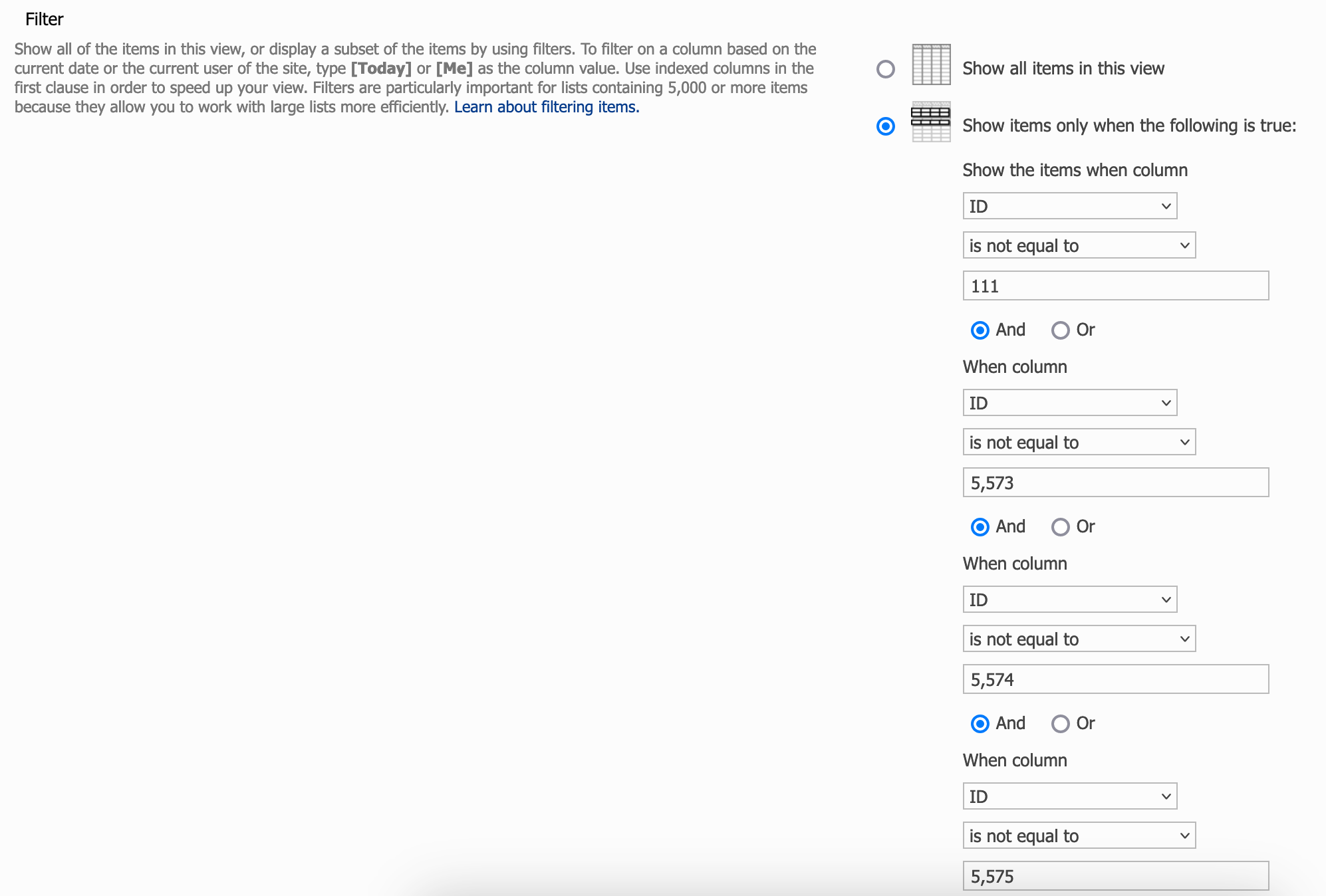The height and width of the screenshot is (896, 1326).
Task: Click the filtered table icon beside Show items only
Action: 930,124
